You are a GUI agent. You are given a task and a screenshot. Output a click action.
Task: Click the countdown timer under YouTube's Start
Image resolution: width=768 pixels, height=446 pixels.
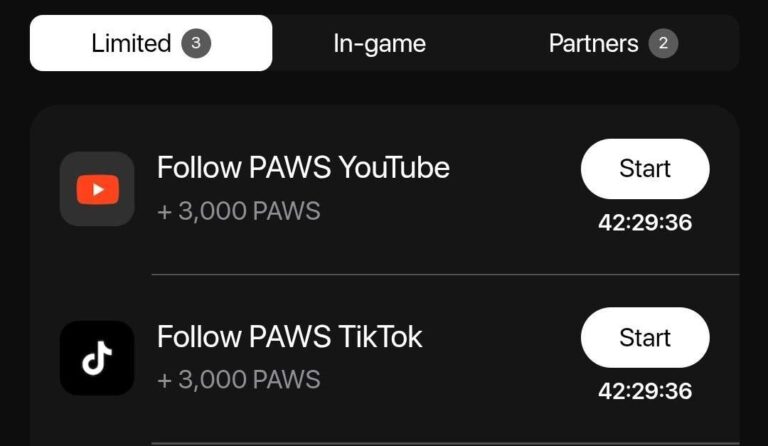coord(645,222)
